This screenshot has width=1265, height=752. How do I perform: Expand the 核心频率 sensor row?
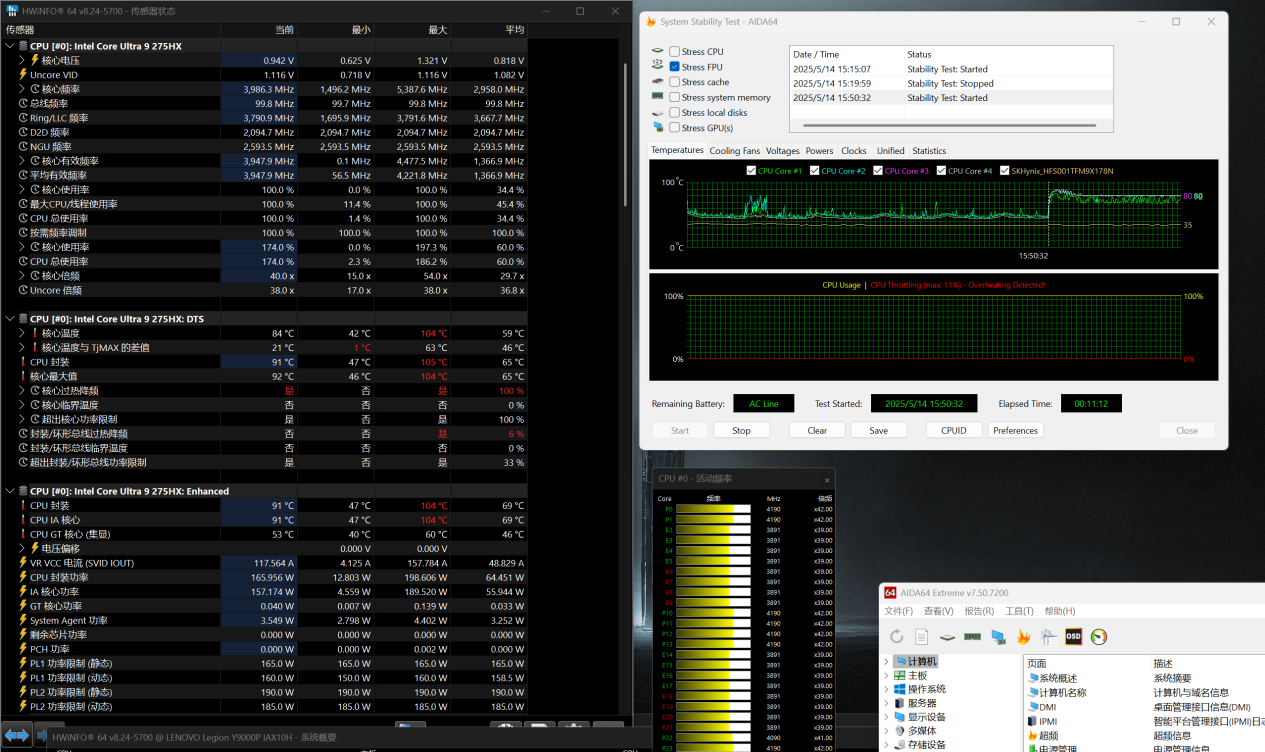(22, 89)
